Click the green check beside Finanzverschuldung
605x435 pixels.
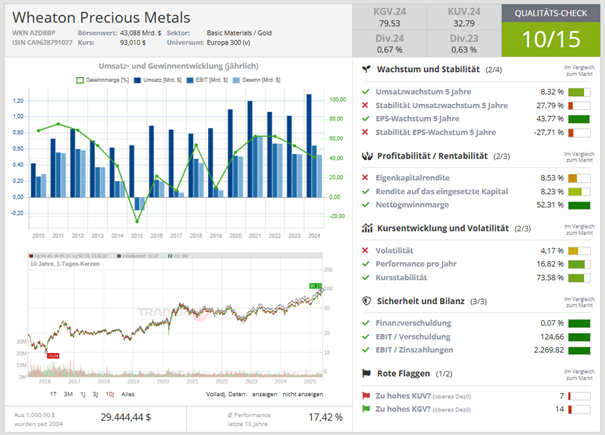pos(365,323)
